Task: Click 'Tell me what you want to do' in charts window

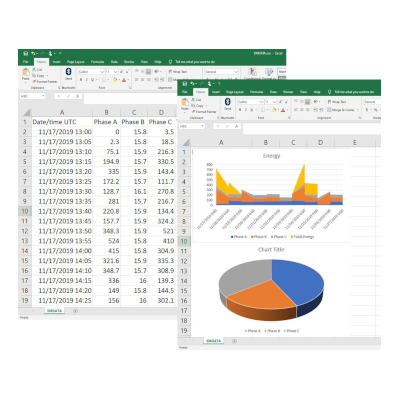Action: 354,92
